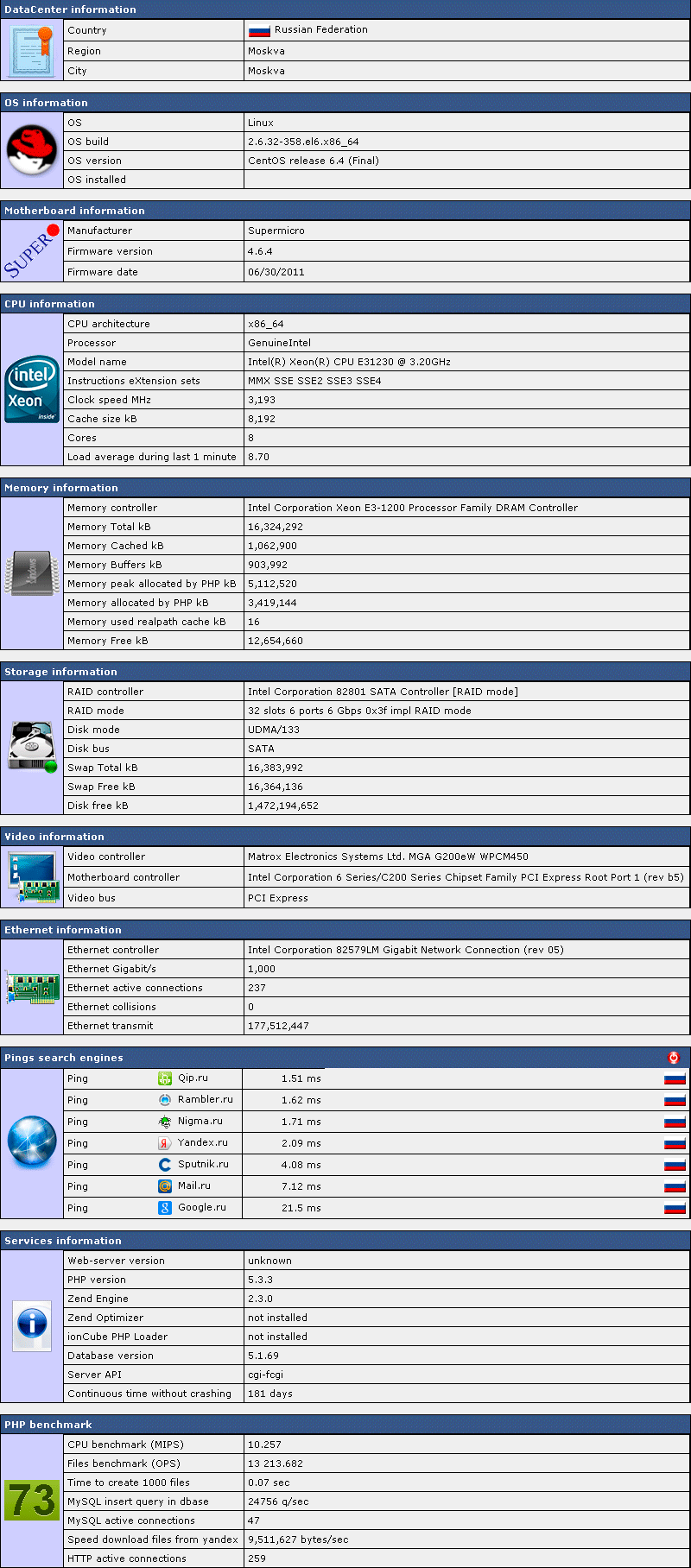Click the Rambler.ru favicon icon
This screenshot has width=691, height=1568.
click(x=165, y=1100)
